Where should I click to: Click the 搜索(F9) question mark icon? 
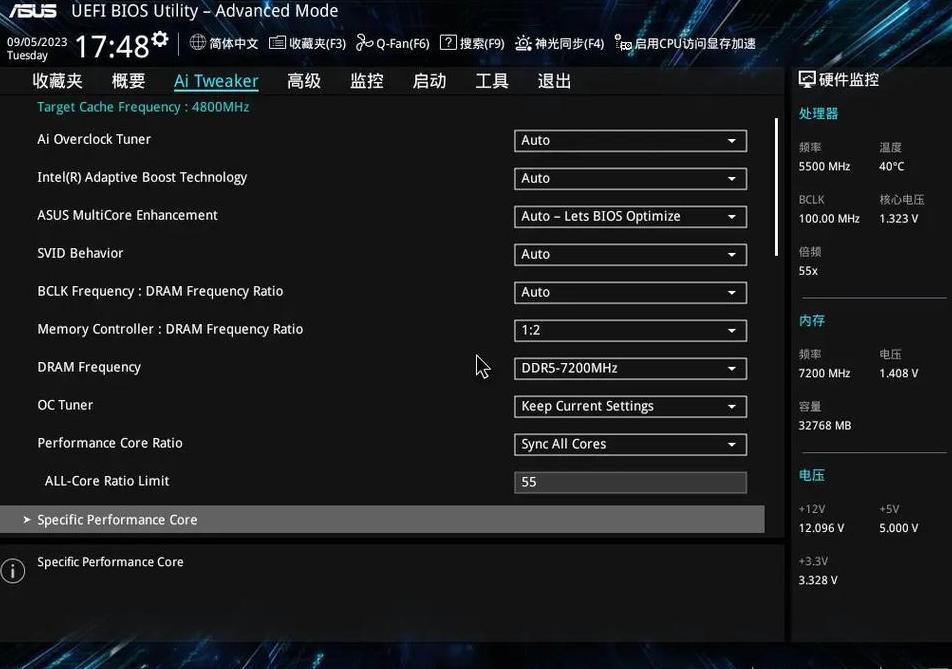[448, 42]
